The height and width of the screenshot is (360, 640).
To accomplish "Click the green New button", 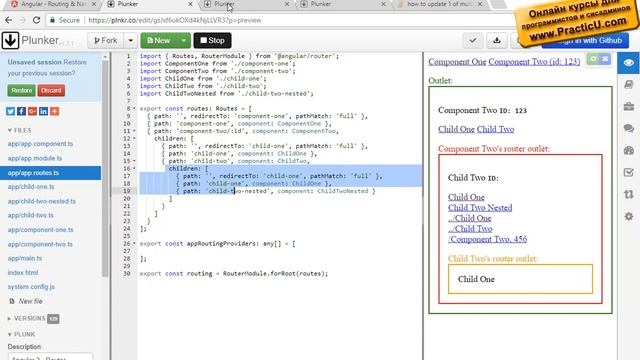I will click(x=159, y=40).
